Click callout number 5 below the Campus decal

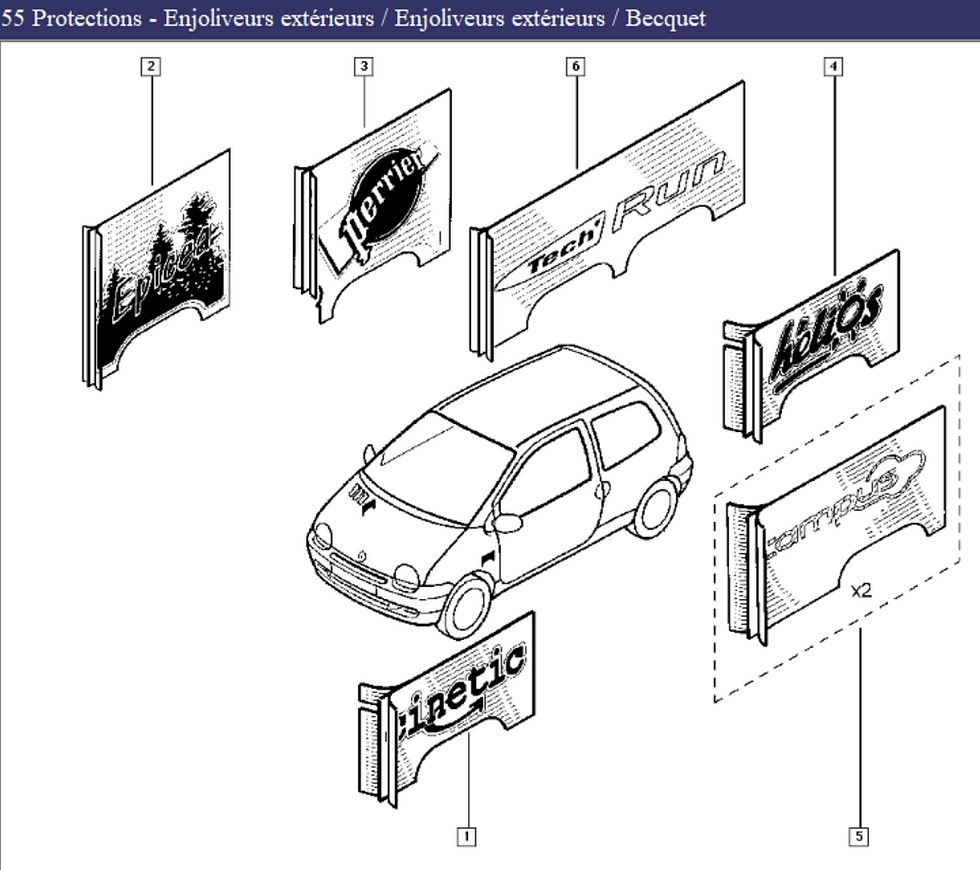tap(859, 836)
